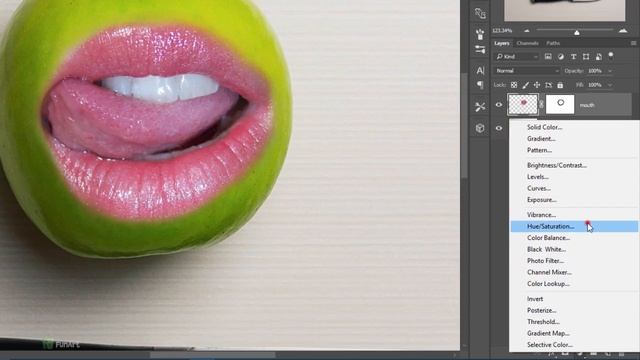Select Color Balance adjustment
The image size is (640, 360).
(x=574, y=238)
